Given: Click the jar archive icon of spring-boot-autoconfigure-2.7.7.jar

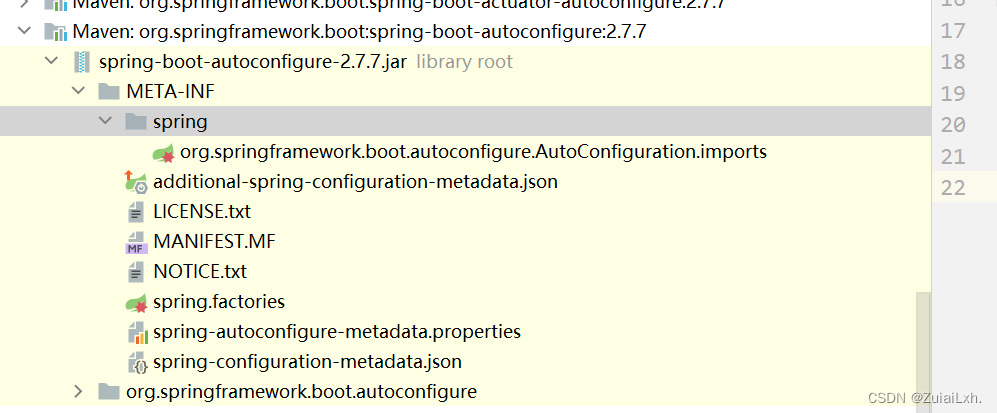Looking at the screenshot, I should coord(82,62).
